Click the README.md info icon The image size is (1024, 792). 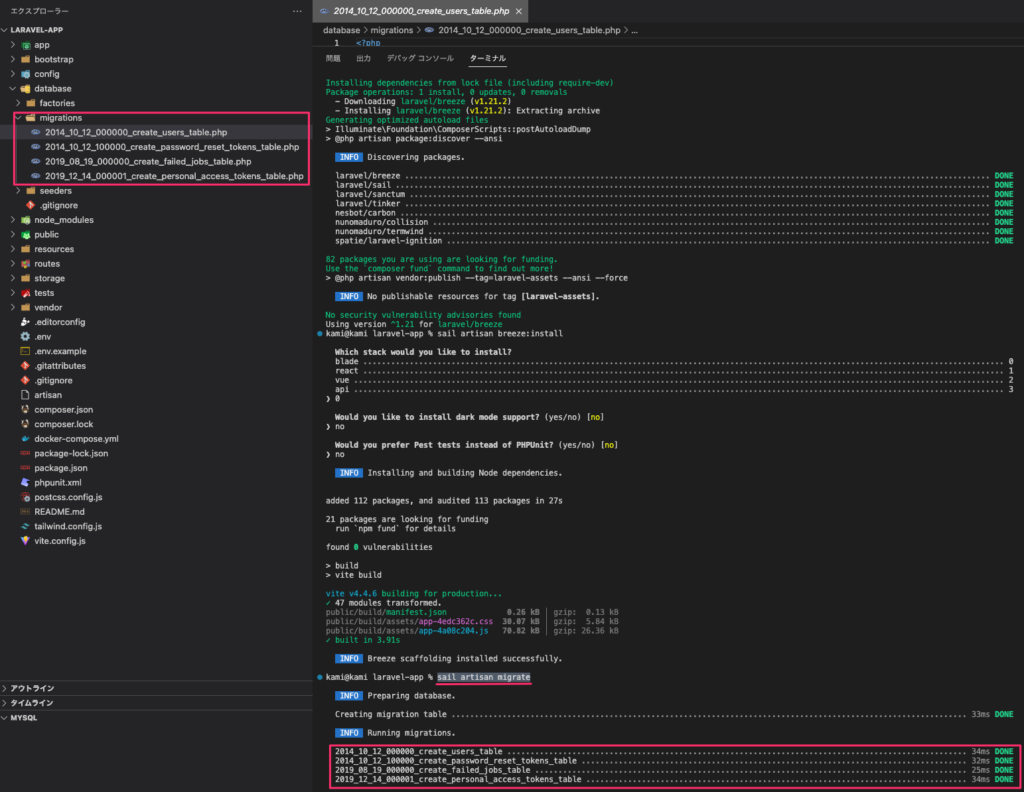click(x=25, y=511)
